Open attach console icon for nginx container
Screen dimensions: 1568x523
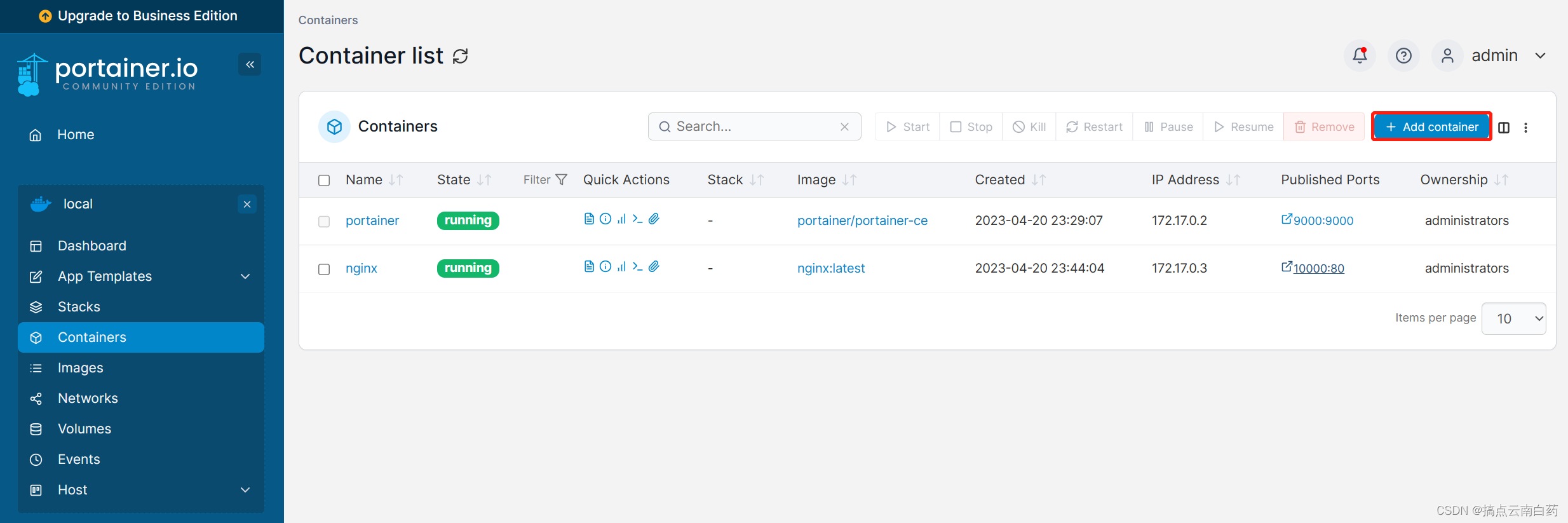(654, 267)
